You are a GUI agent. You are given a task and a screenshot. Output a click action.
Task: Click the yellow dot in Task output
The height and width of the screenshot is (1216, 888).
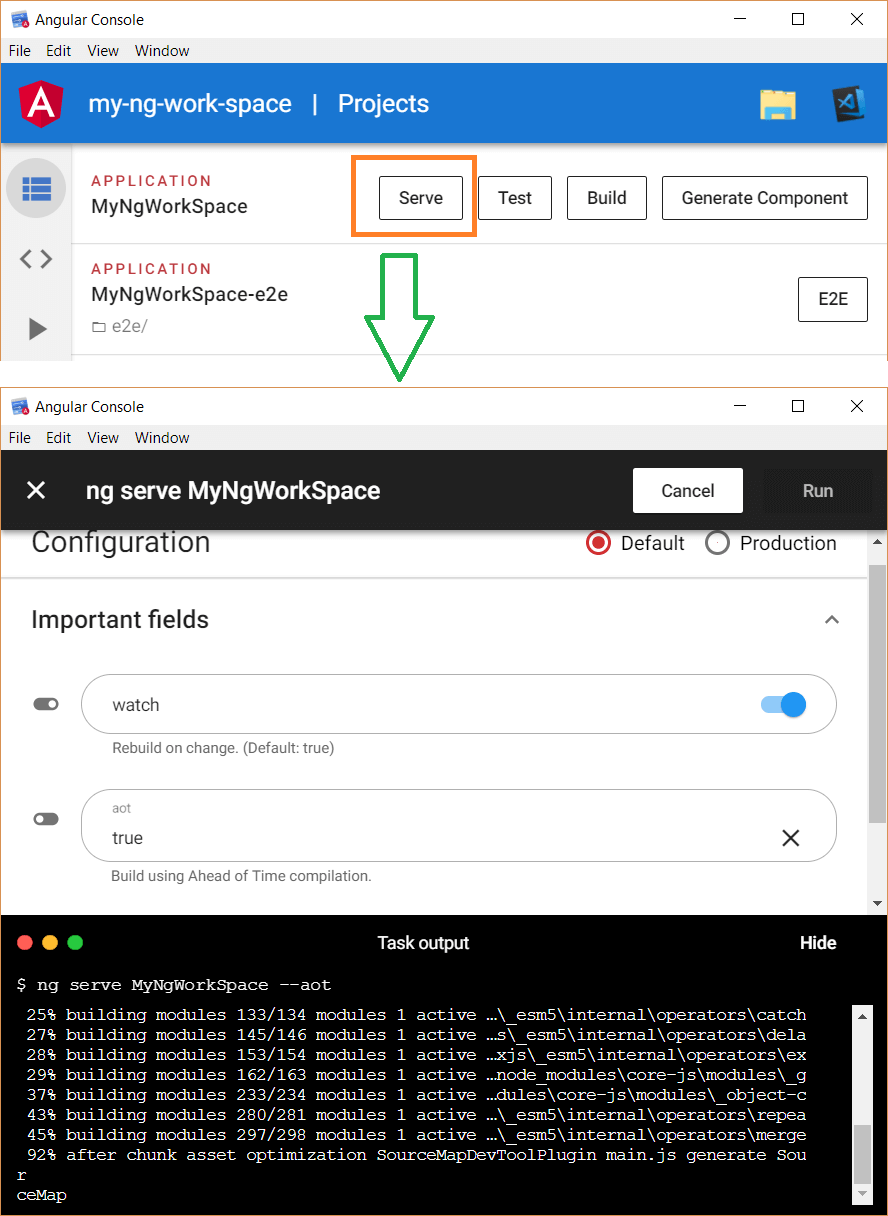point(50,942)
